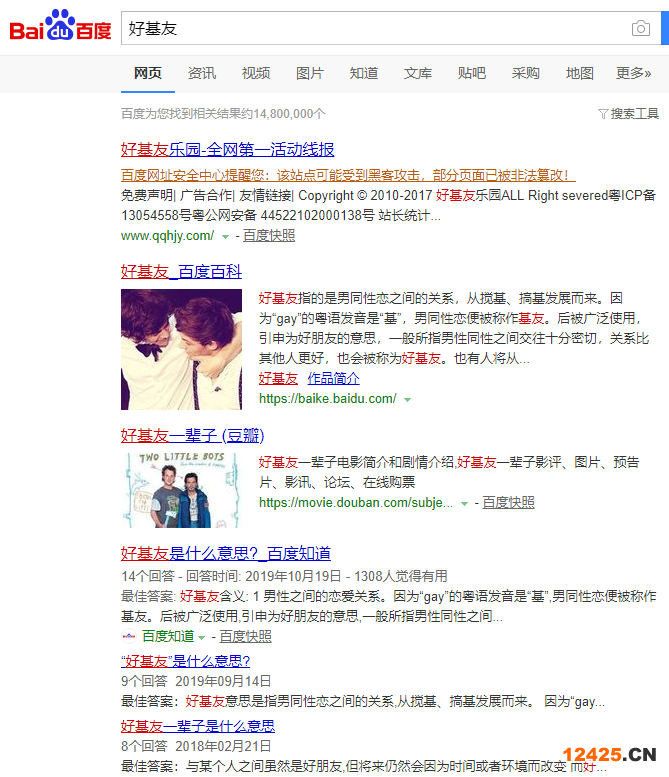Open the 搜索工具 filter icon
The height and width of the screenshot is (777, 669).
(x=603, y=114)
